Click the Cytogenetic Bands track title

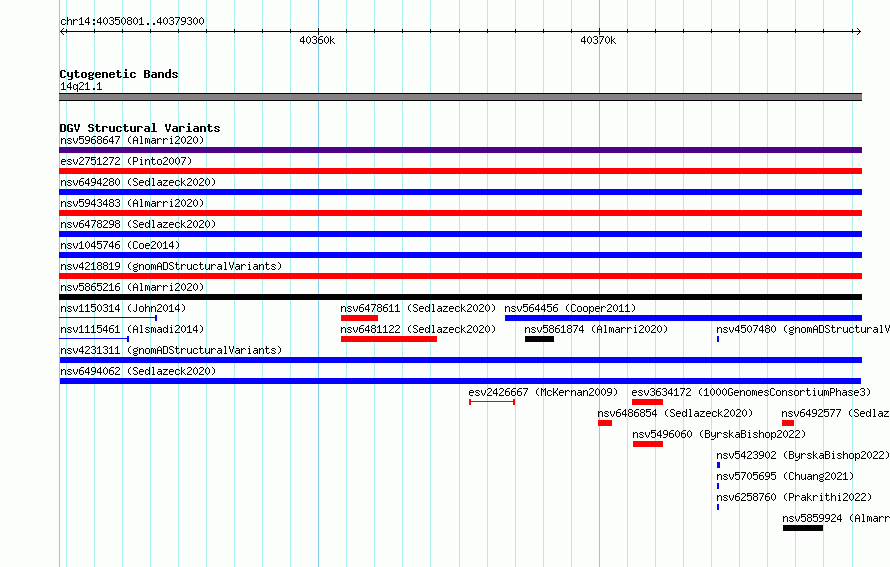point(119,74)
